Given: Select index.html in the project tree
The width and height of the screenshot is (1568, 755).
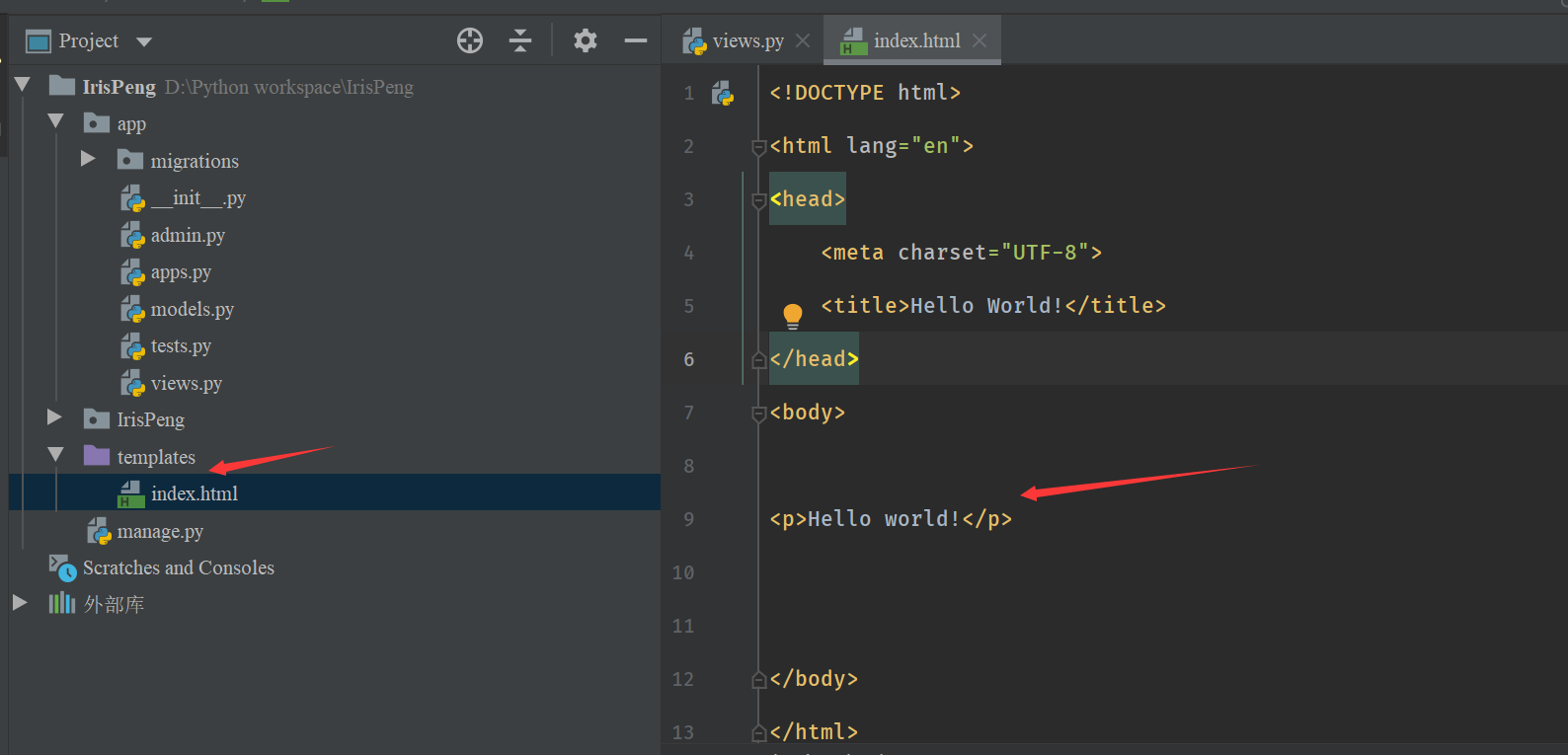Looking at the screenshot, I should [x=195, y=493].
